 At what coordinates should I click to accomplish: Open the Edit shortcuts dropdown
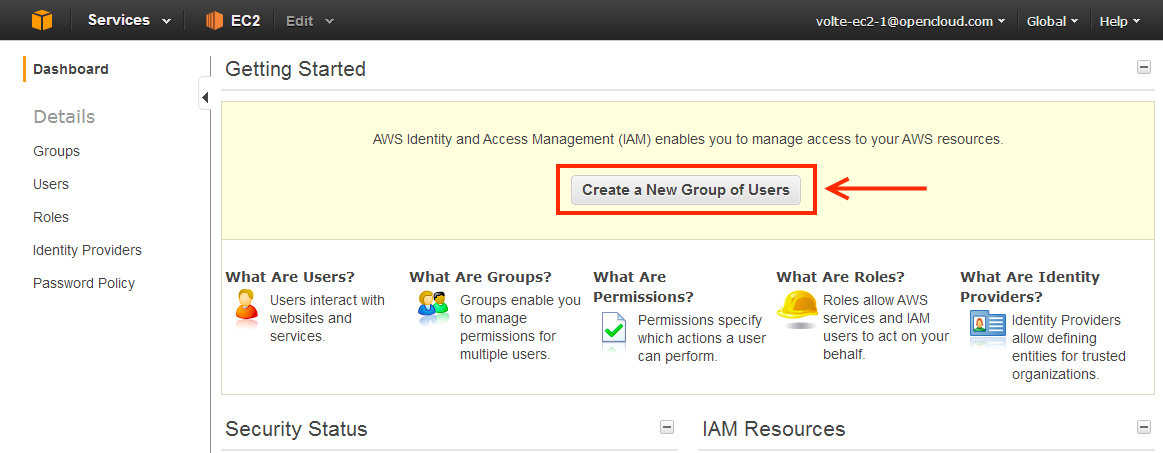click(x=310, y=20)
